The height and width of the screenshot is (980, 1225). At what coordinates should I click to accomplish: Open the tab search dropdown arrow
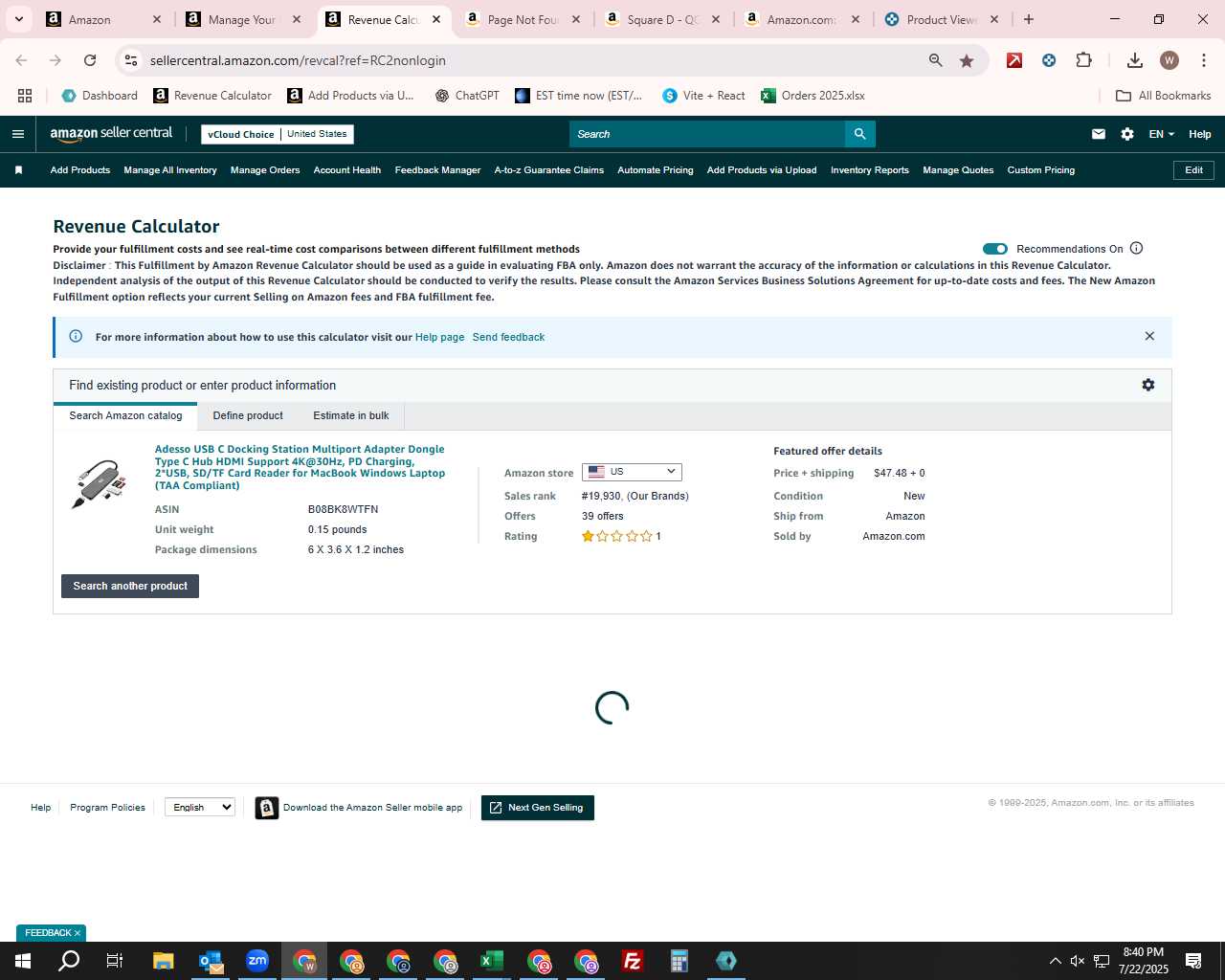(18, 19)
